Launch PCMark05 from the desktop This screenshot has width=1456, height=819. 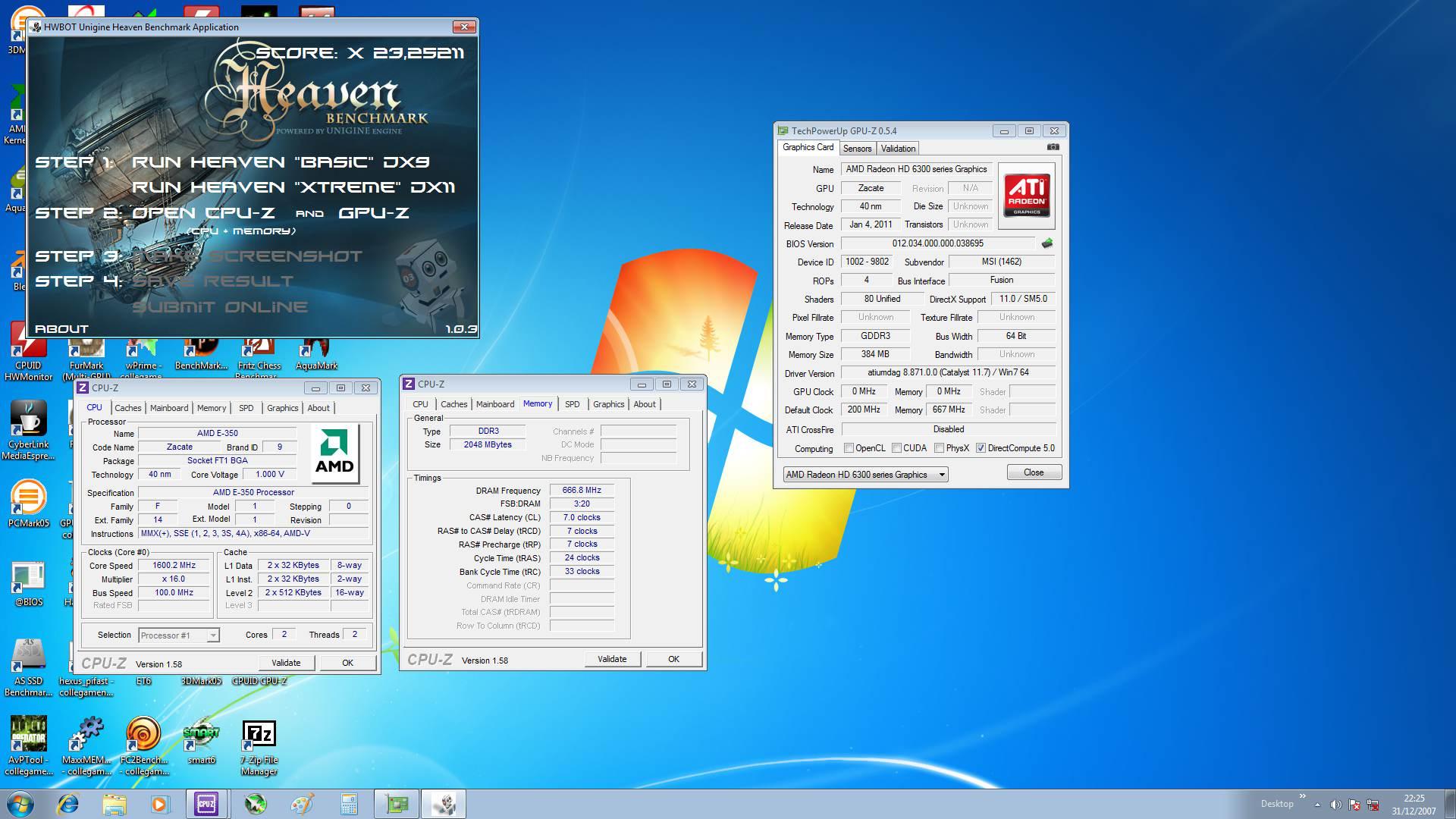[x=28, y=504]
